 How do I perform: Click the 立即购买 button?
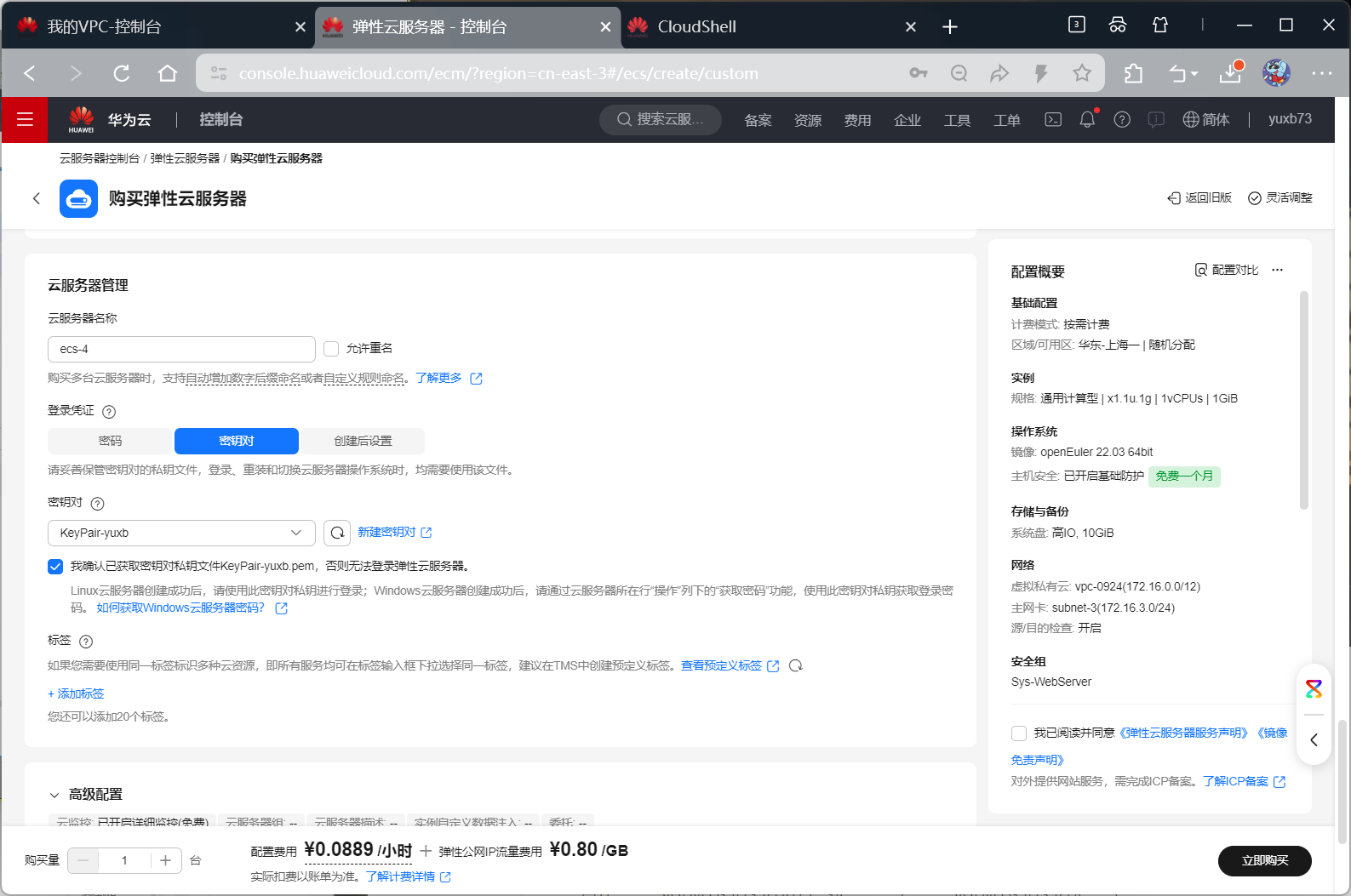click(x=1265, y=861)
